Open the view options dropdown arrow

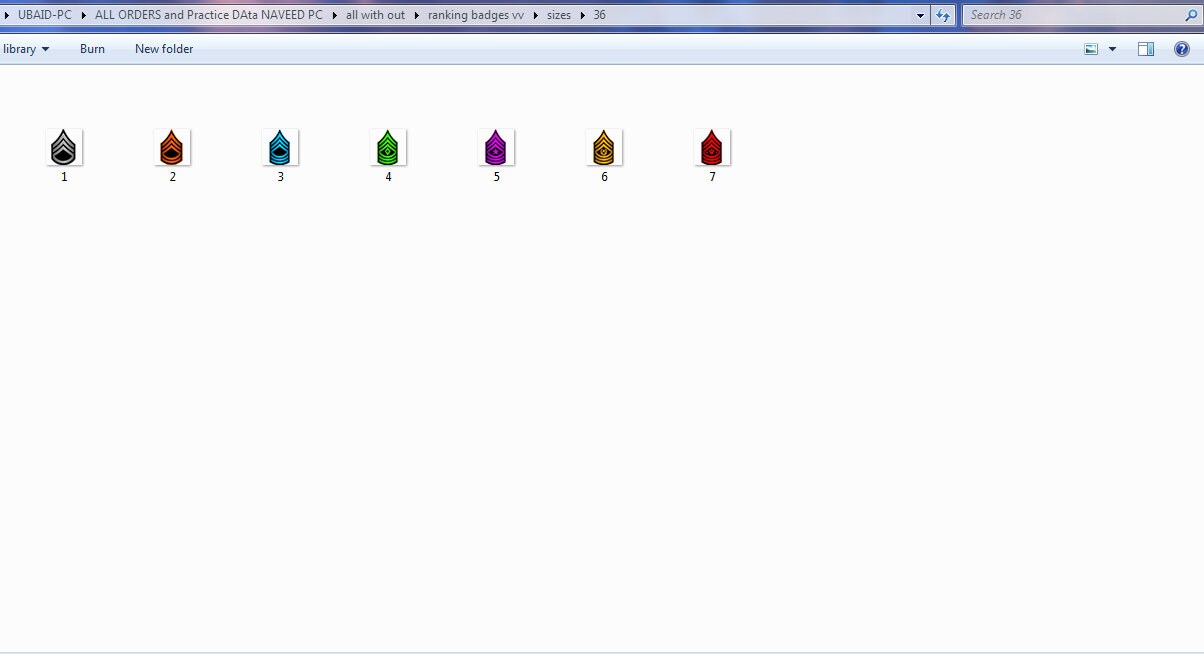pyautogui.click(x=1112, y=49)
